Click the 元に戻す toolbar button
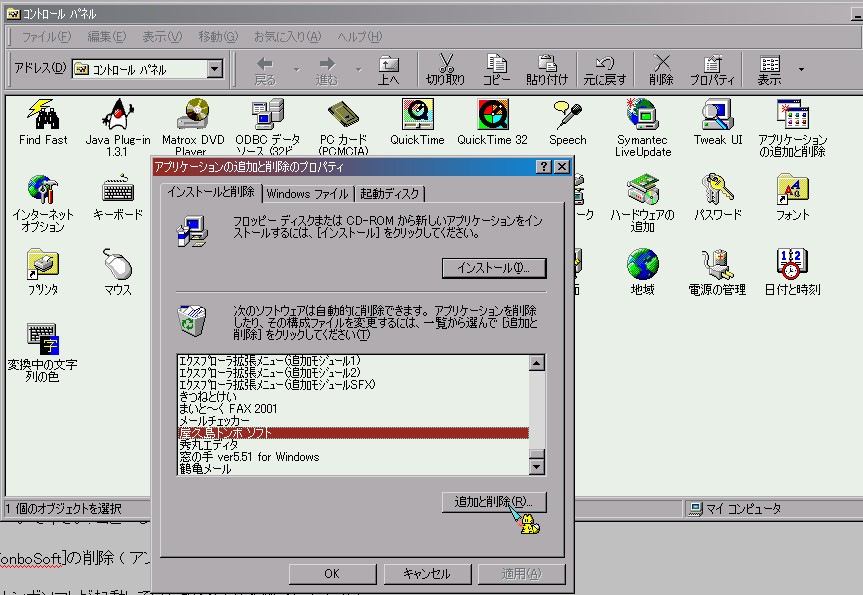The image size is (863, 595). pos(605,69)
